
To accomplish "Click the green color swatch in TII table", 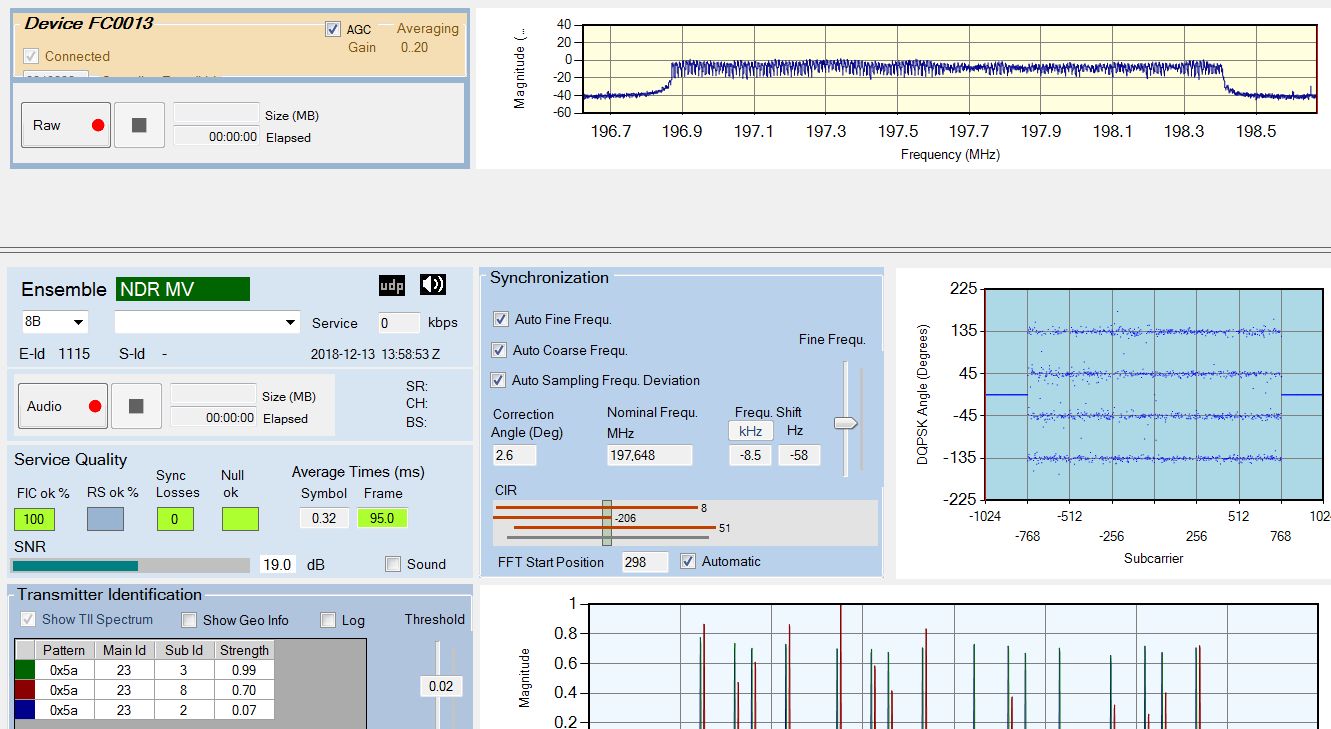I will point(26,670).
